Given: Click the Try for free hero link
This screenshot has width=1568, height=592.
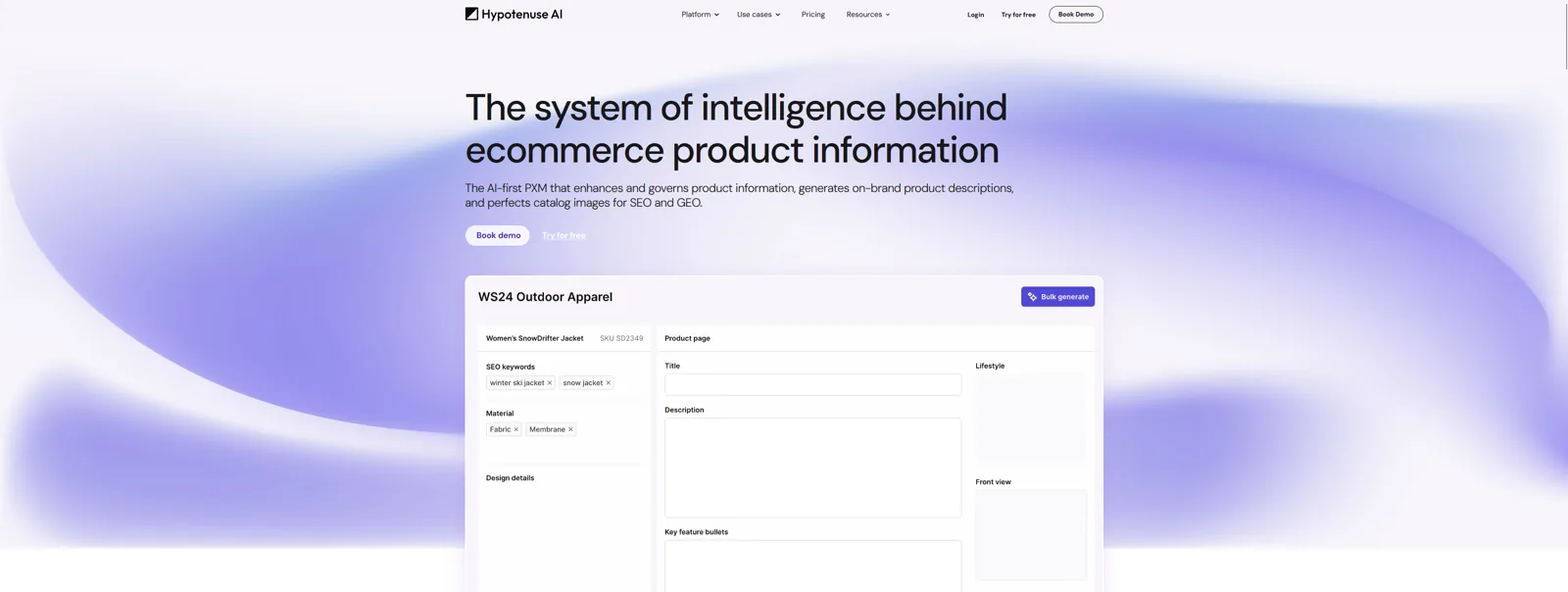Looking at the screenshot, I should 563,235.
